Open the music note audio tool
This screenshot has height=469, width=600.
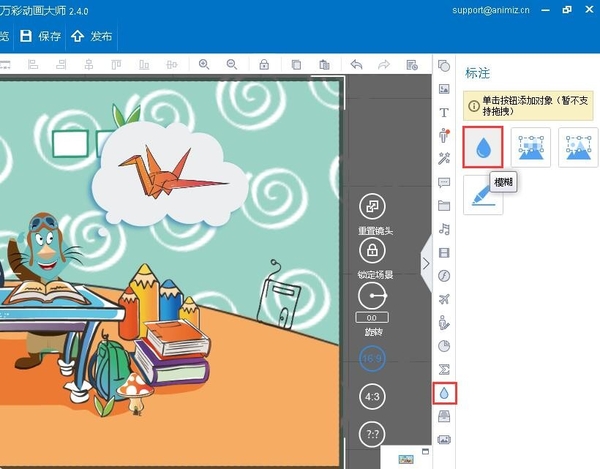pyautogui.click(x=444, y=229)
